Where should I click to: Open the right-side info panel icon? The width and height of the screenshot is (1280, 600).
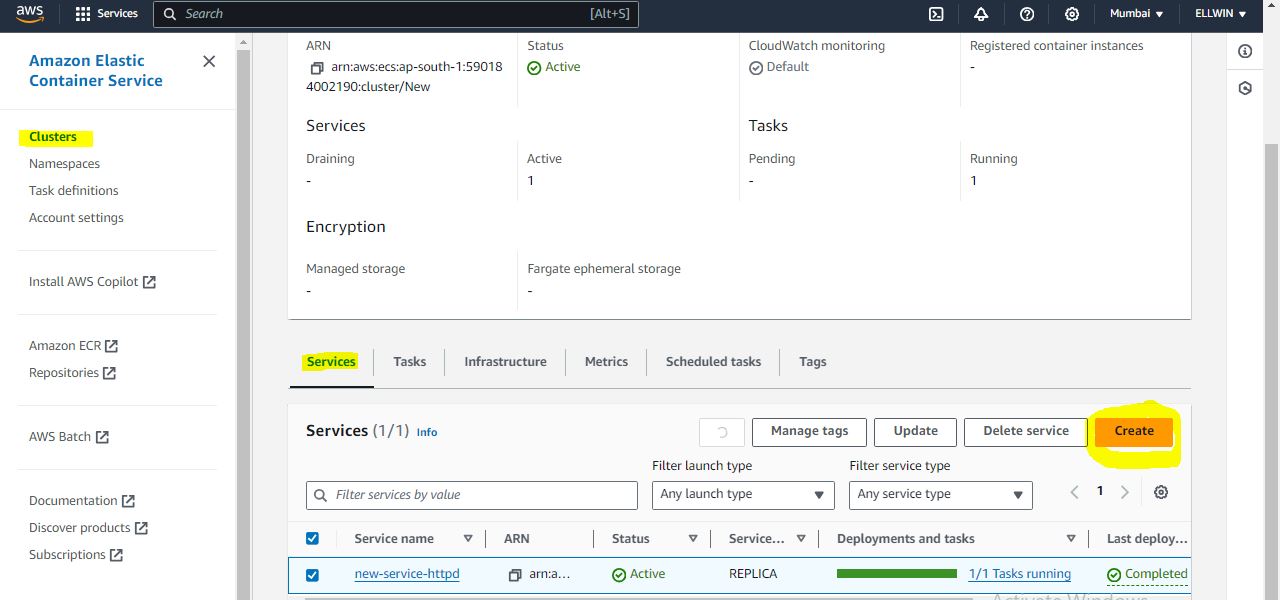click(x=1245, y=51)
